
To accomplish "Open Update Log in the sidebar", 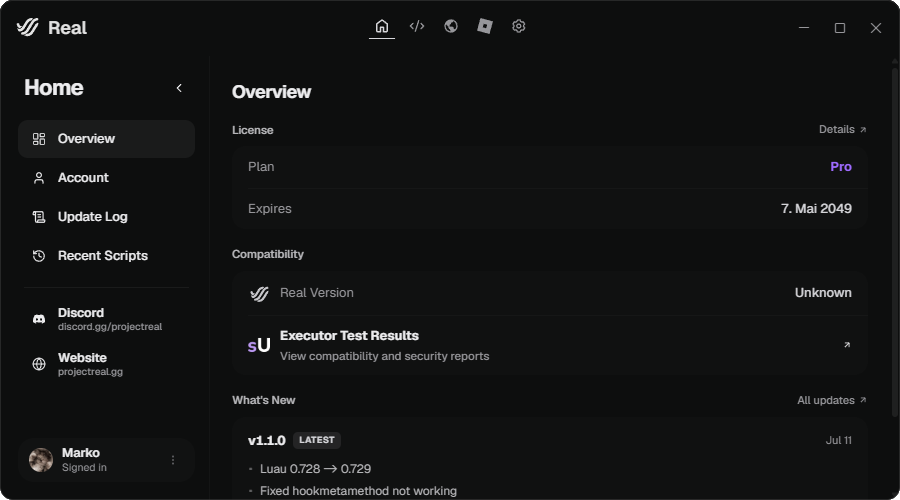I will [106, 217].
